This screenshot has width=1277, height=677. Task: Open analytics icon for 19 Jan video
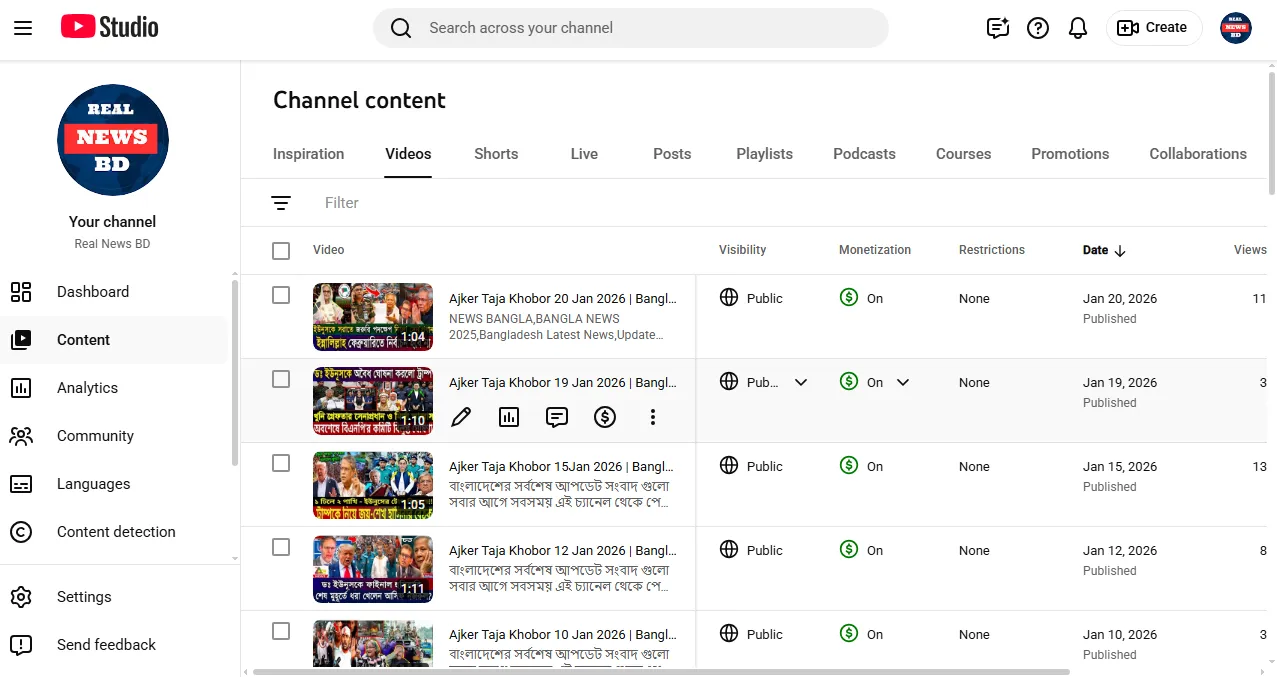509,417
